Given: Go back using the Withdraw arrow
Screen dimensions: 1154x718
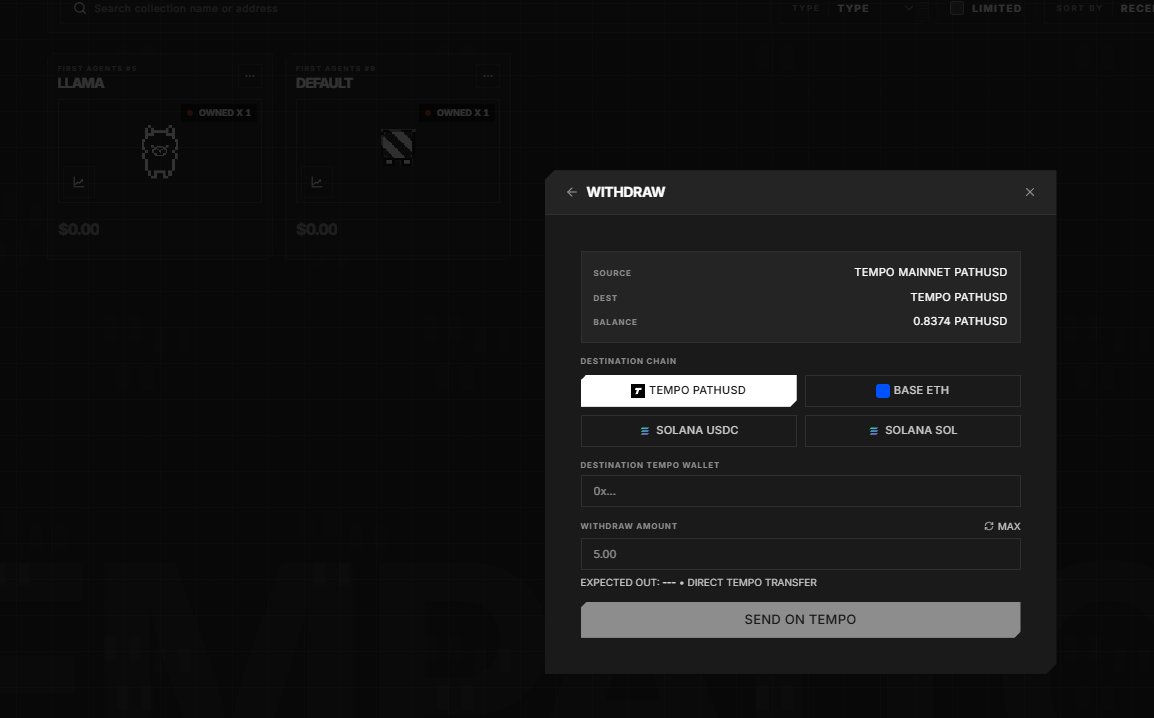Looking at the screenshot, I should [572, 192].
